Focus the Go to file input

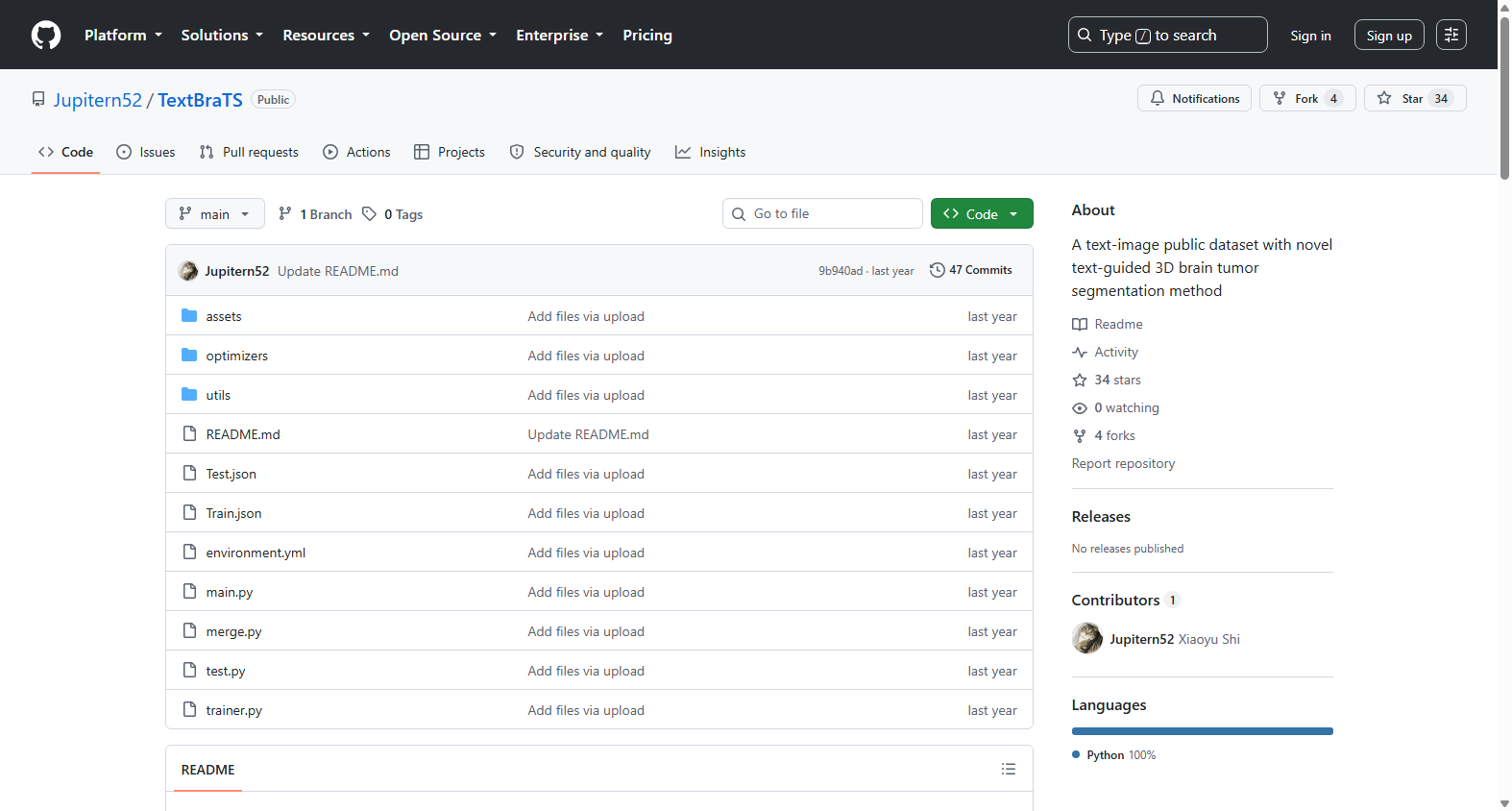pos(822,214)
